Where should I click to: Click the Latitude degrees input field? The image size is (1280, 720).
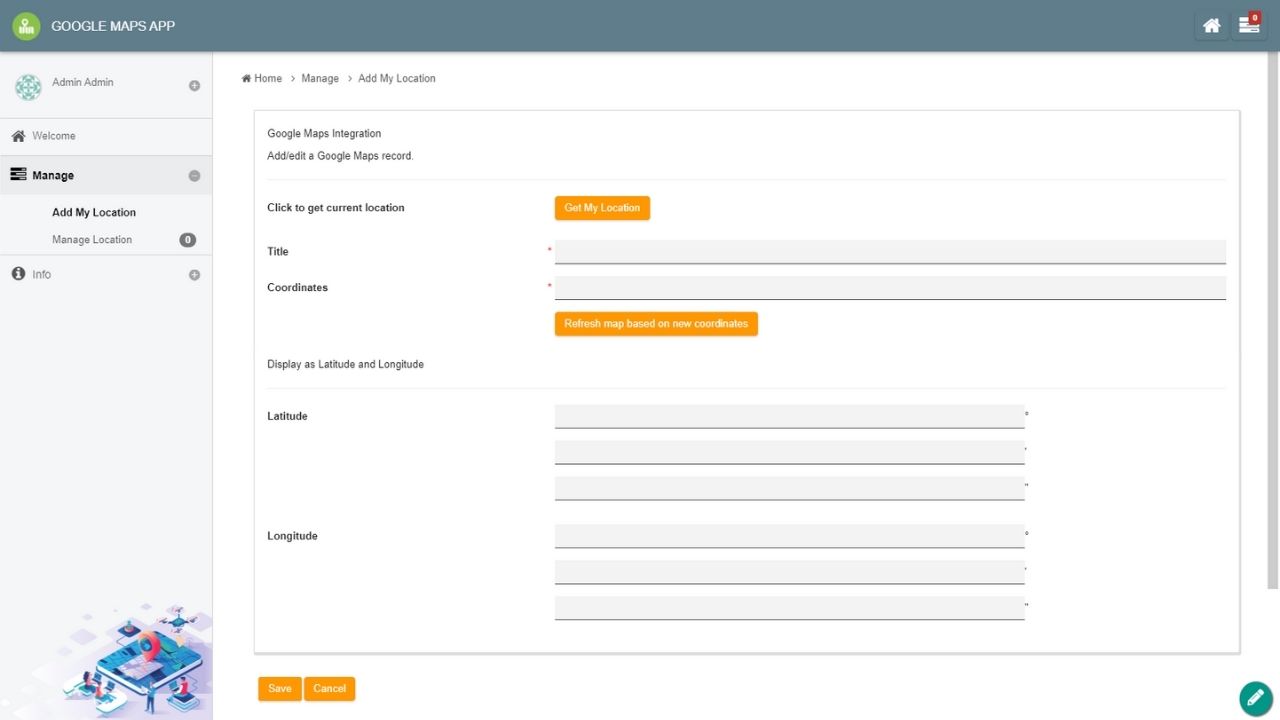(x=789, y=416)
